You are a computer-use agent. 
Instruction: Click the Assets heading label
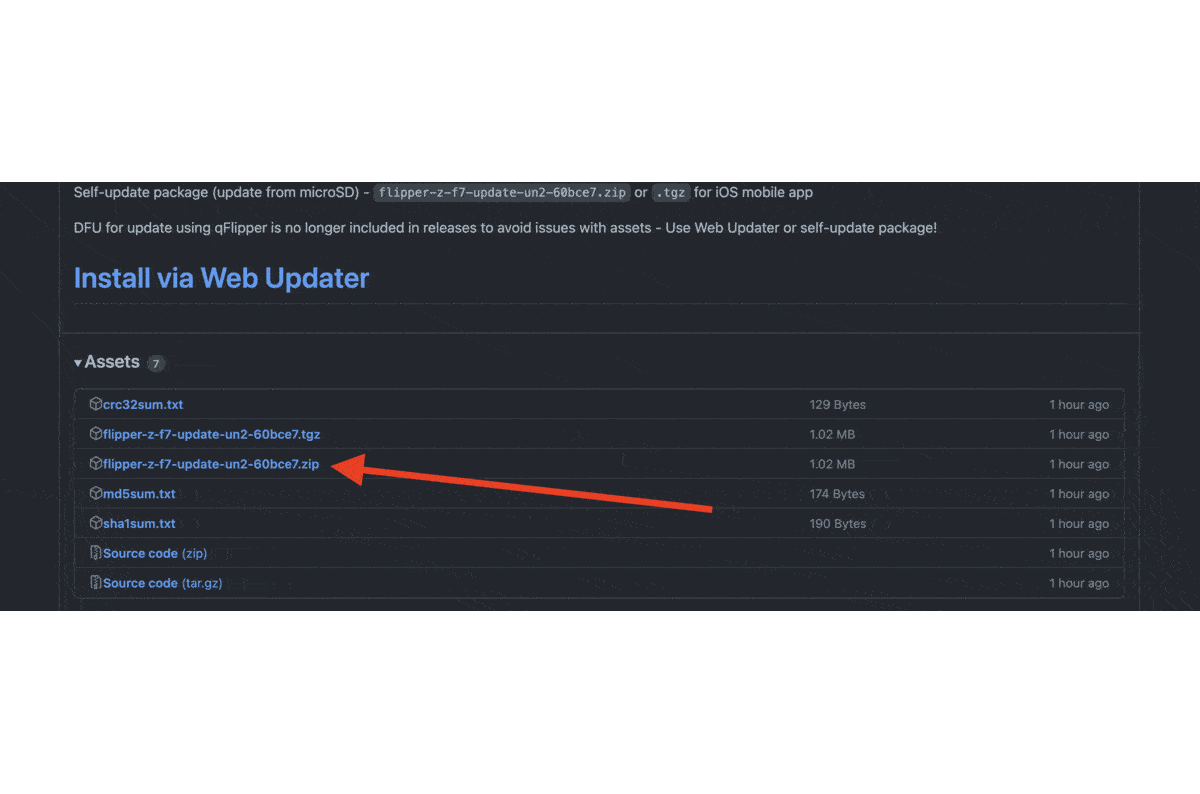pos(112,362)
